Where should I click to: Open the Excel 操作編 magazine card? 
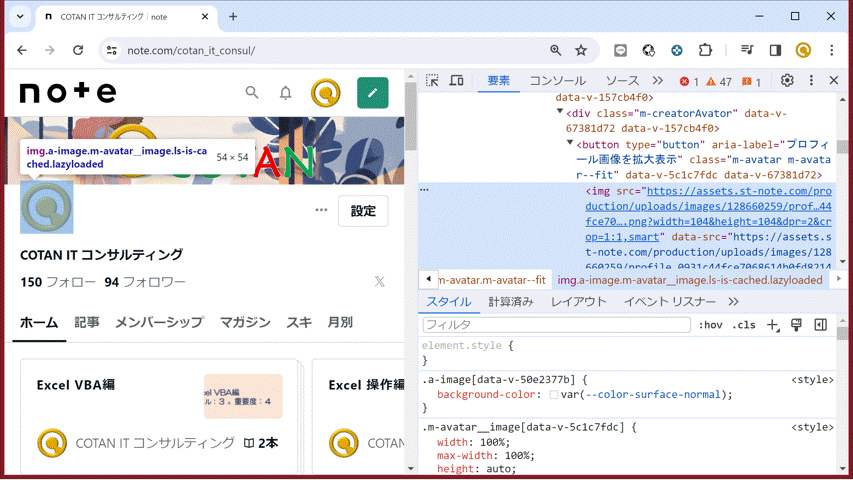[x=358, y=416]
